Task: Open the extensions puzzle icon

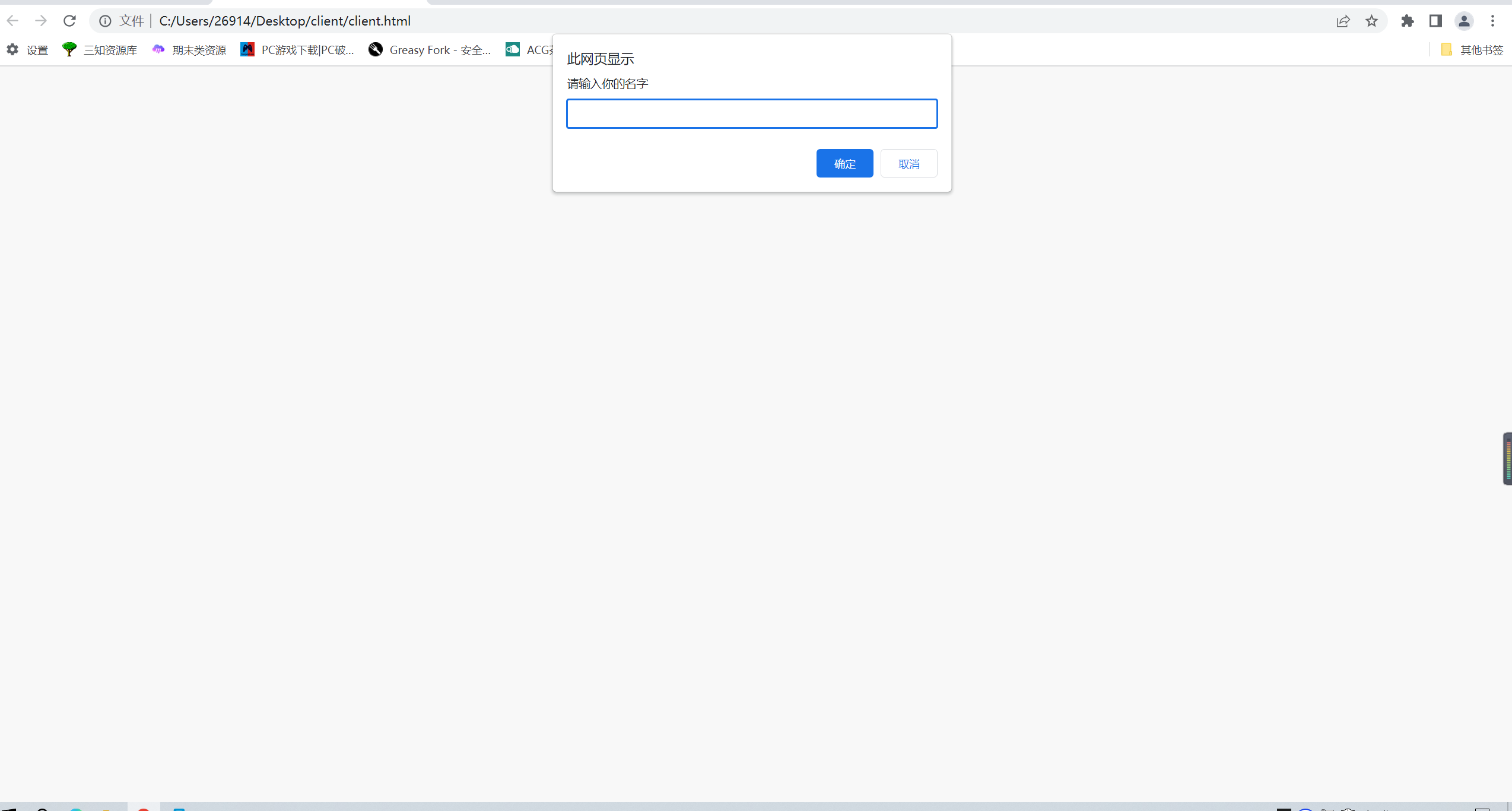Action: pyautogui.click(x=1407, y=21)
